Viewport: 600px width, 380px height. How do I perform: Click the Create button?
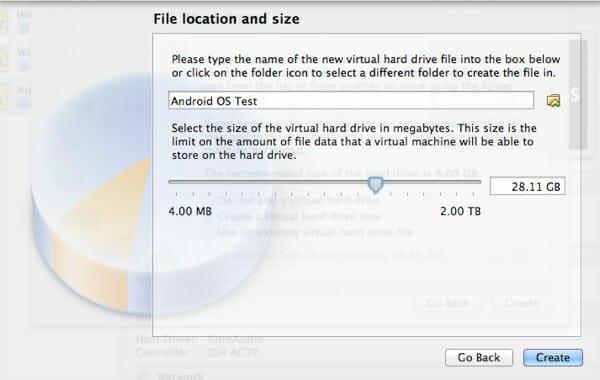coord(553,357)
